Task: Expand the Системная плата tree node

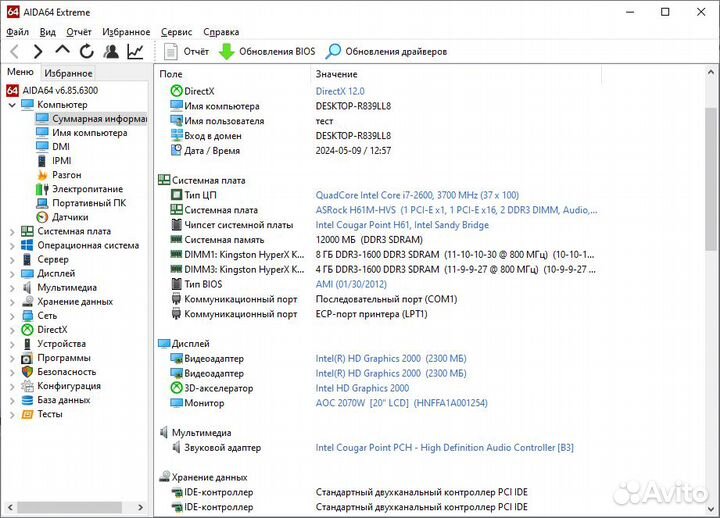Action: point(12,231)
